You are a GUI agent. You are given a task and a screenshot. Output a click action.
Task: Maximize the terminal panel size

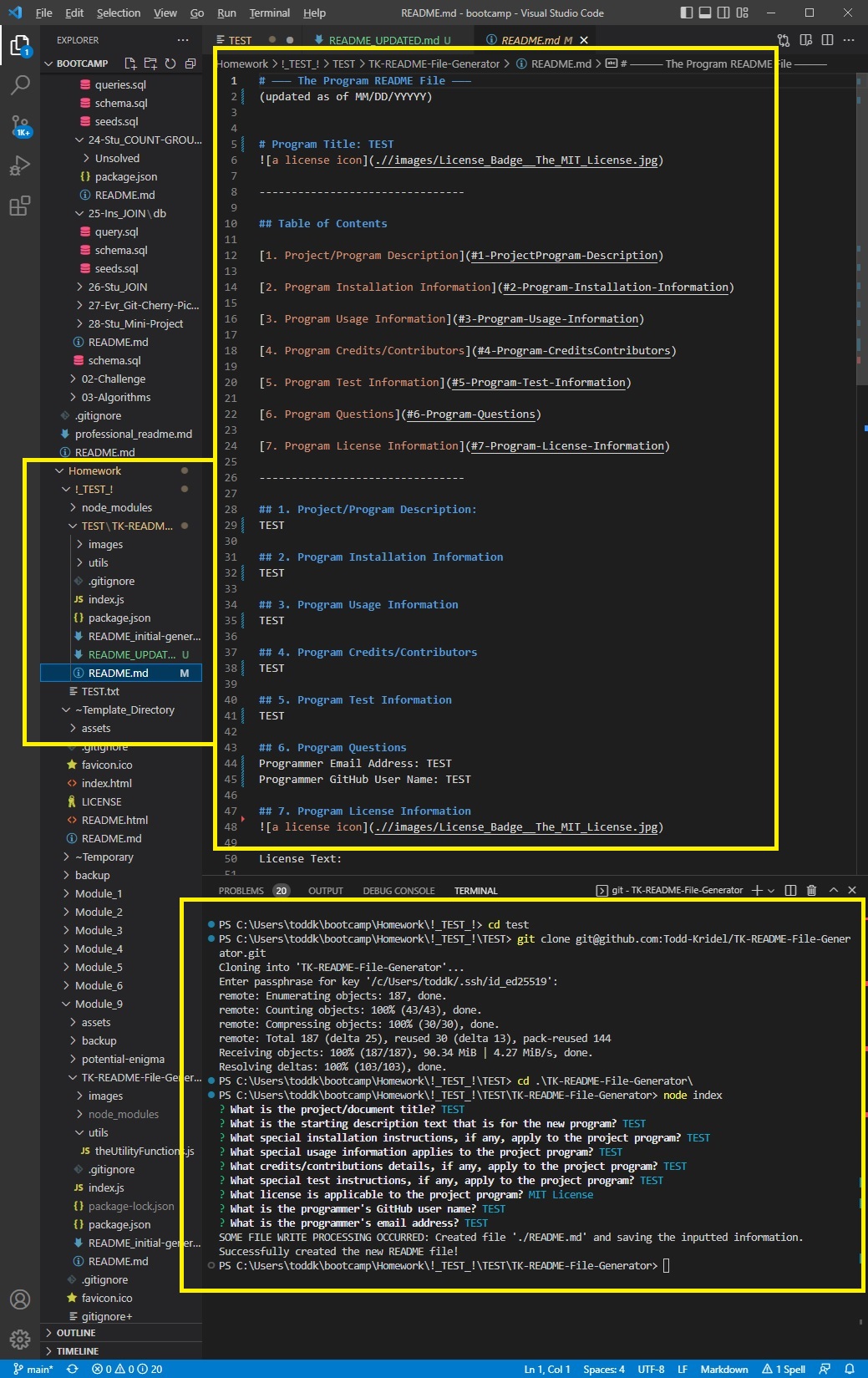834,891
